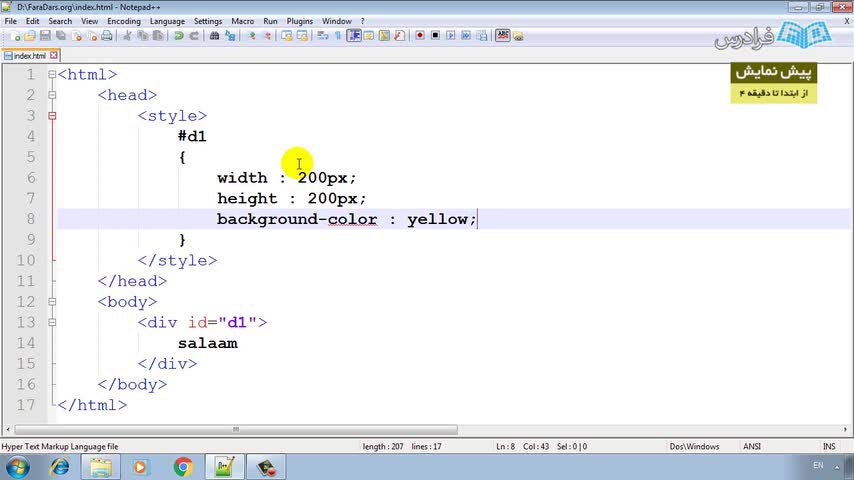This screenshot has height=480, width=854.
Task: Start macro recording with red dot icon
Action: coord(419,36)
